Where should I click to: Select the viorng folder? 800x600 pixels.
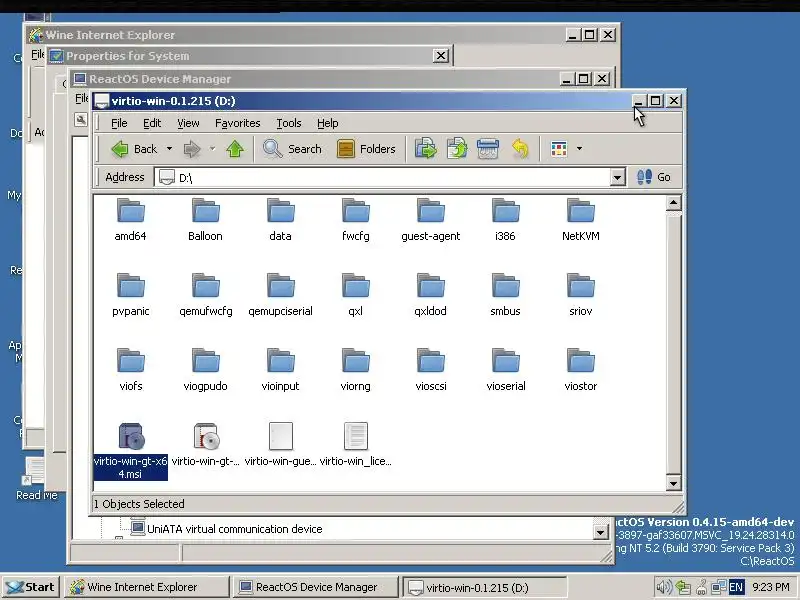point(356,369)
